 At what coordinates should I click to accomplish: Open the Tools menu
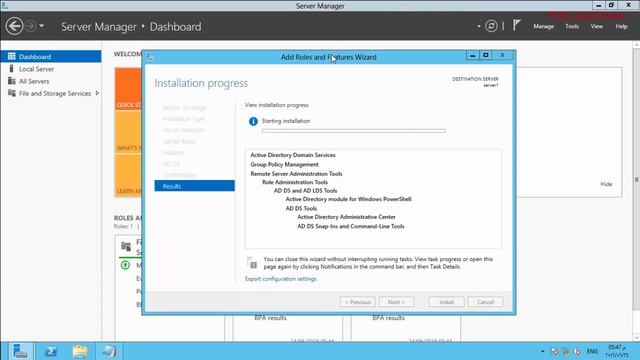[x=572, y=26]
